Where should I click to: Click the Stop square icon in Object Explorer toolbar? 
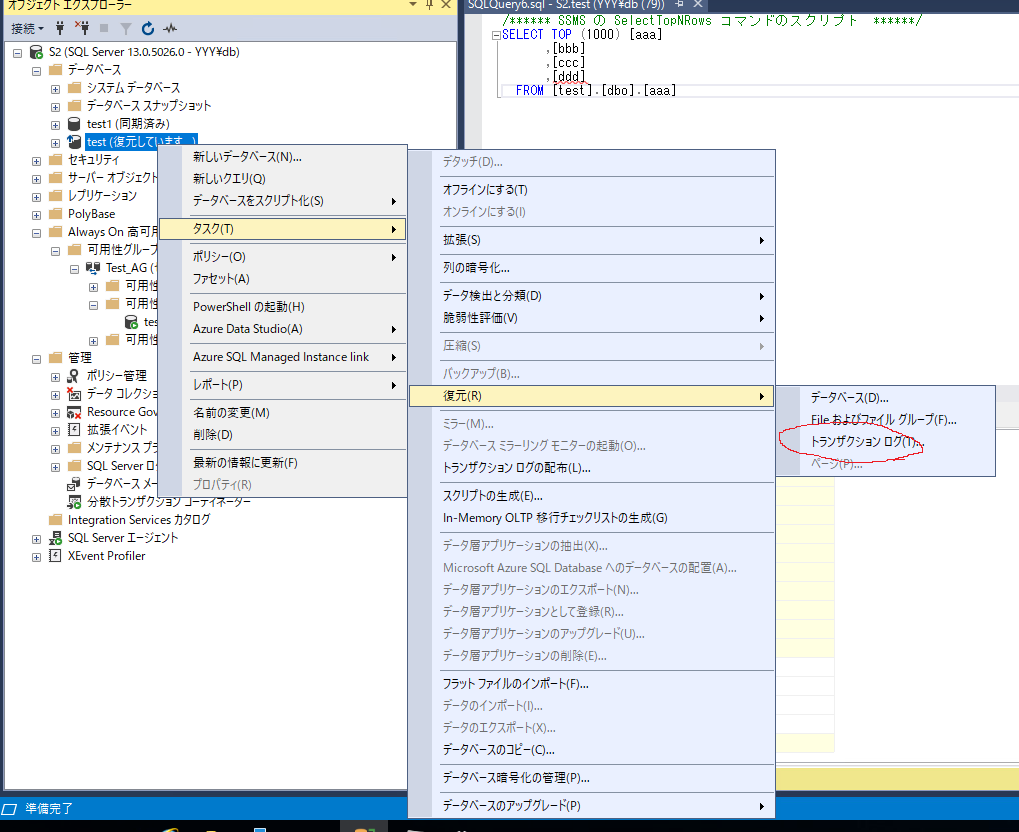(x=104, y=28)
